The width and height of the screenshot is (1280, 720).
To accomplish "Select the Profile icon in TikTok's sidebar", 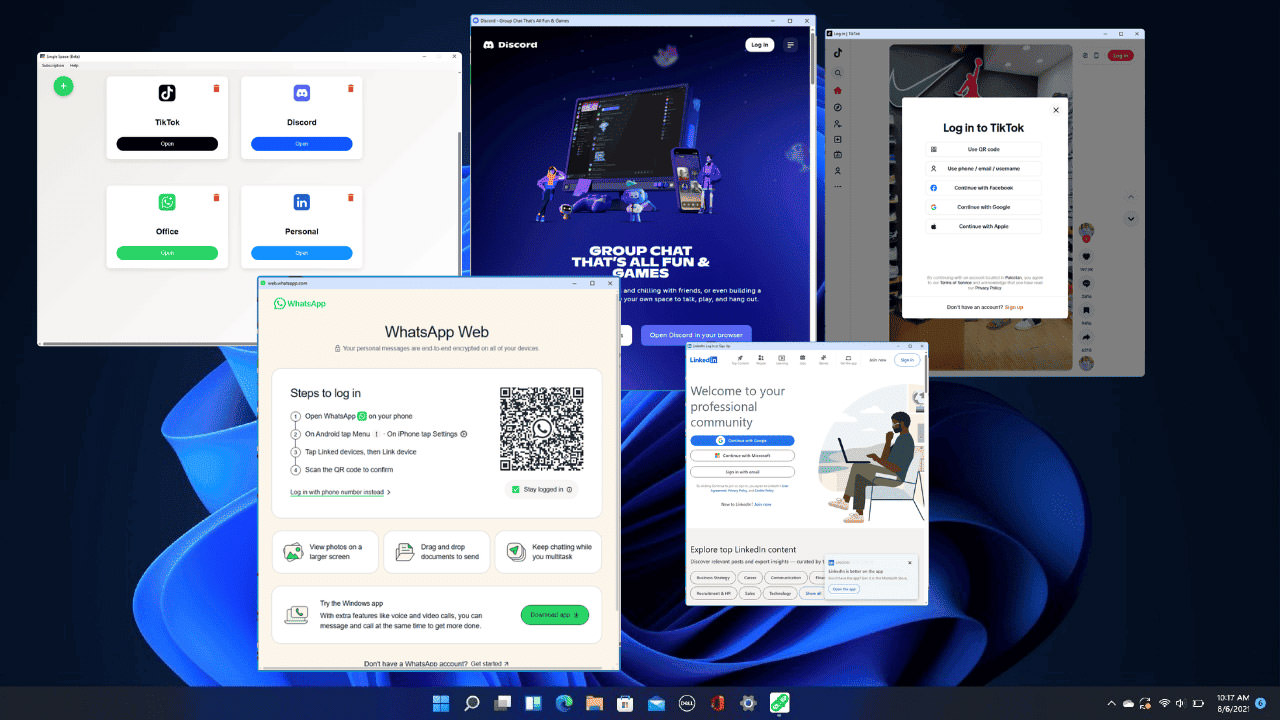I will tap(838, 168).
